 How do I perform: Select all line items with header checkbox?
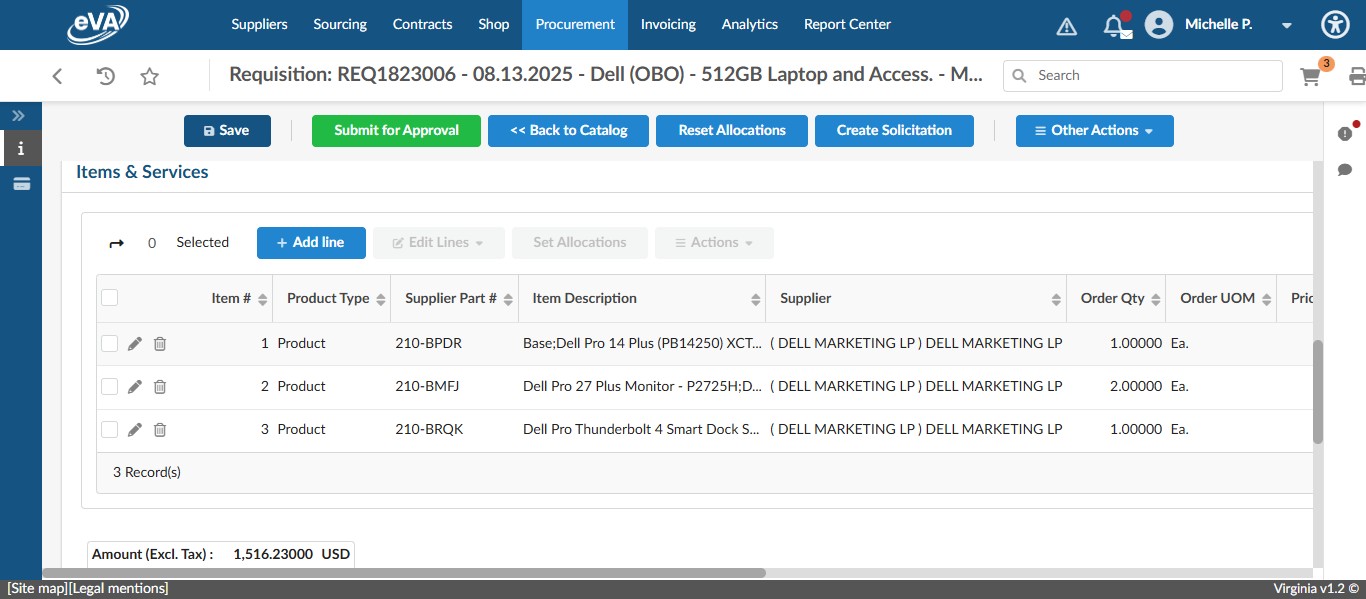coord(109,297)
